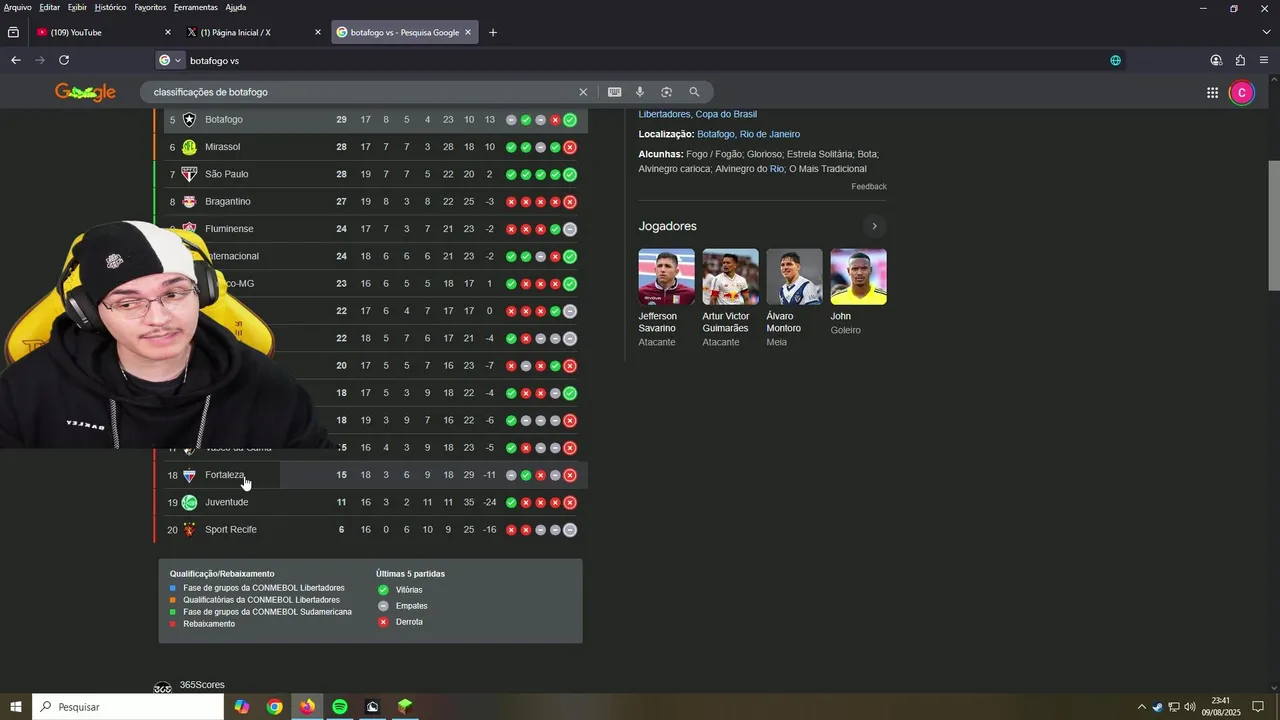Image resolution: width=1280 pixels, height=720 pixels.
Task: Open the Favoritos menu
Action: click(150, 7)
